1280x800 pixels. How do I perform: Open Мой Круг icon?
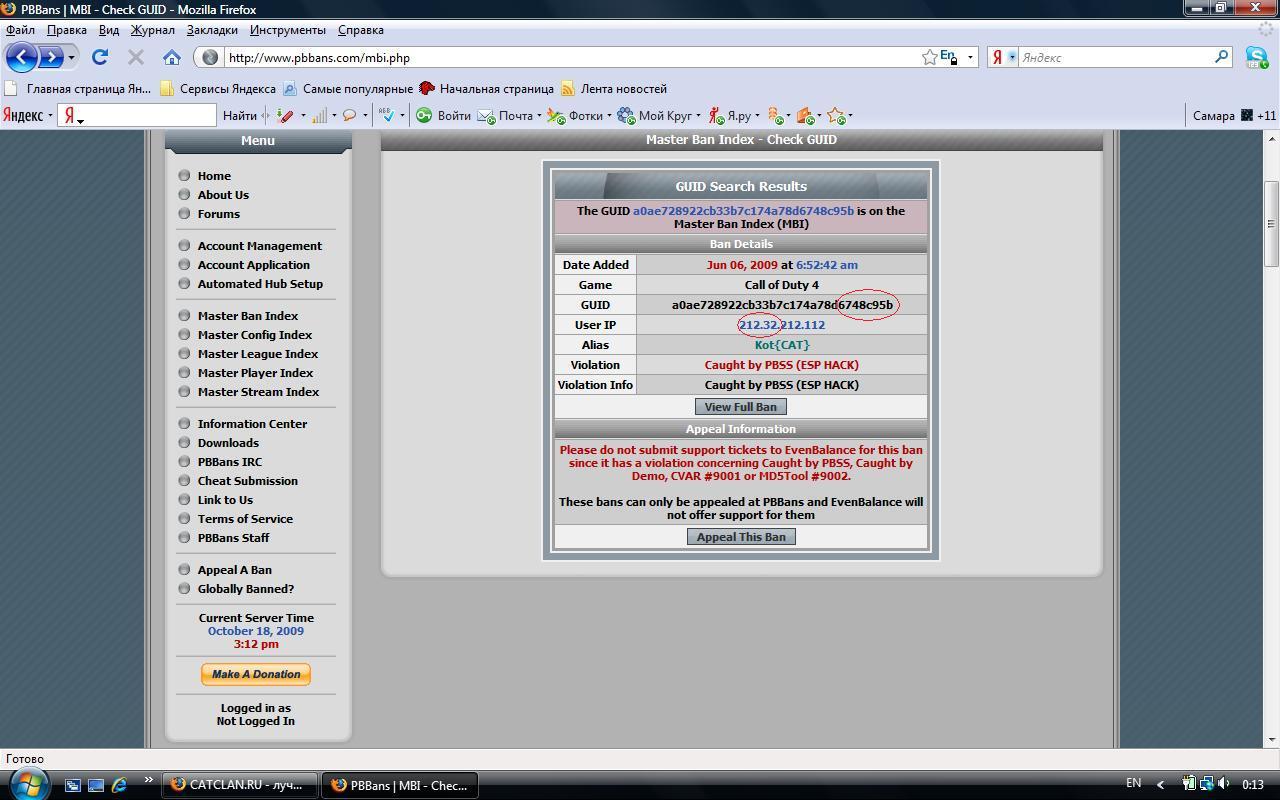pos(626,115)
